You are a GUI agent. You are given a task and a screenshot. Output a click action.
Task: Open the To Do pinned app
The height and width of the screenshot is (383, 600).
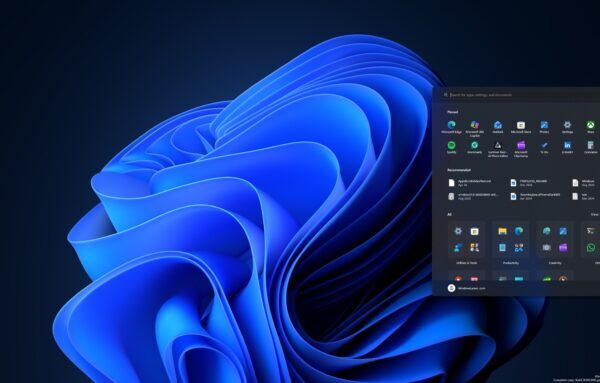click(x=544, y=147)
